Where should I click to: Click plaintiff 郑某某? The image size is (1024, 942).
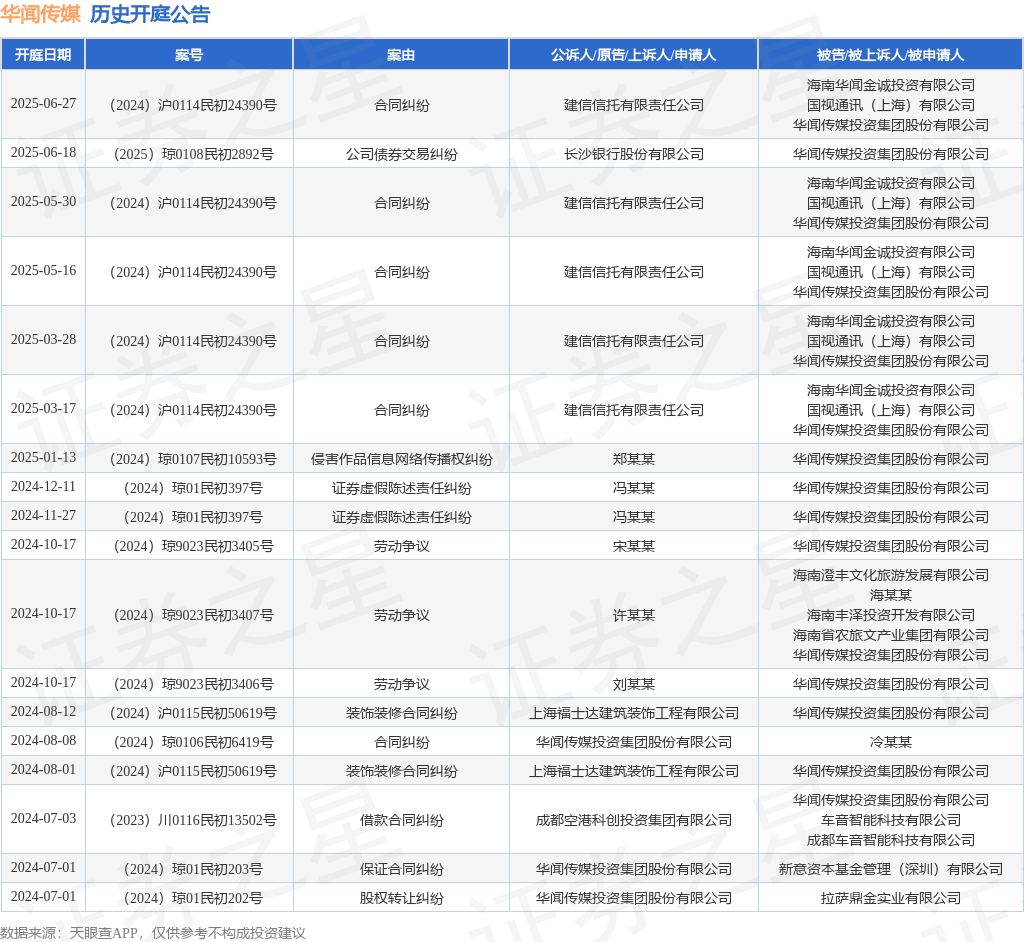tap(633, 459)
